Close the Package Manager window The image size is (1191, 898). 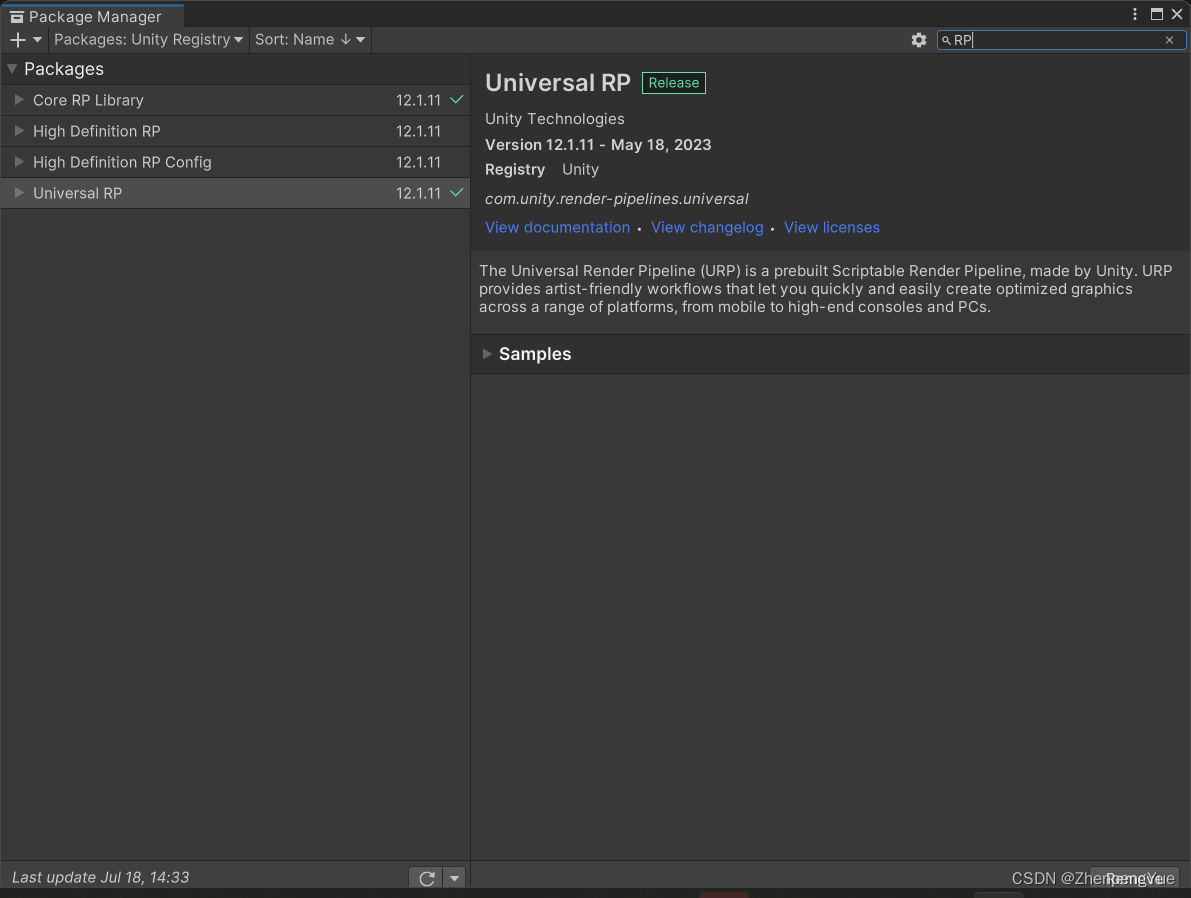pos(1177,14)
